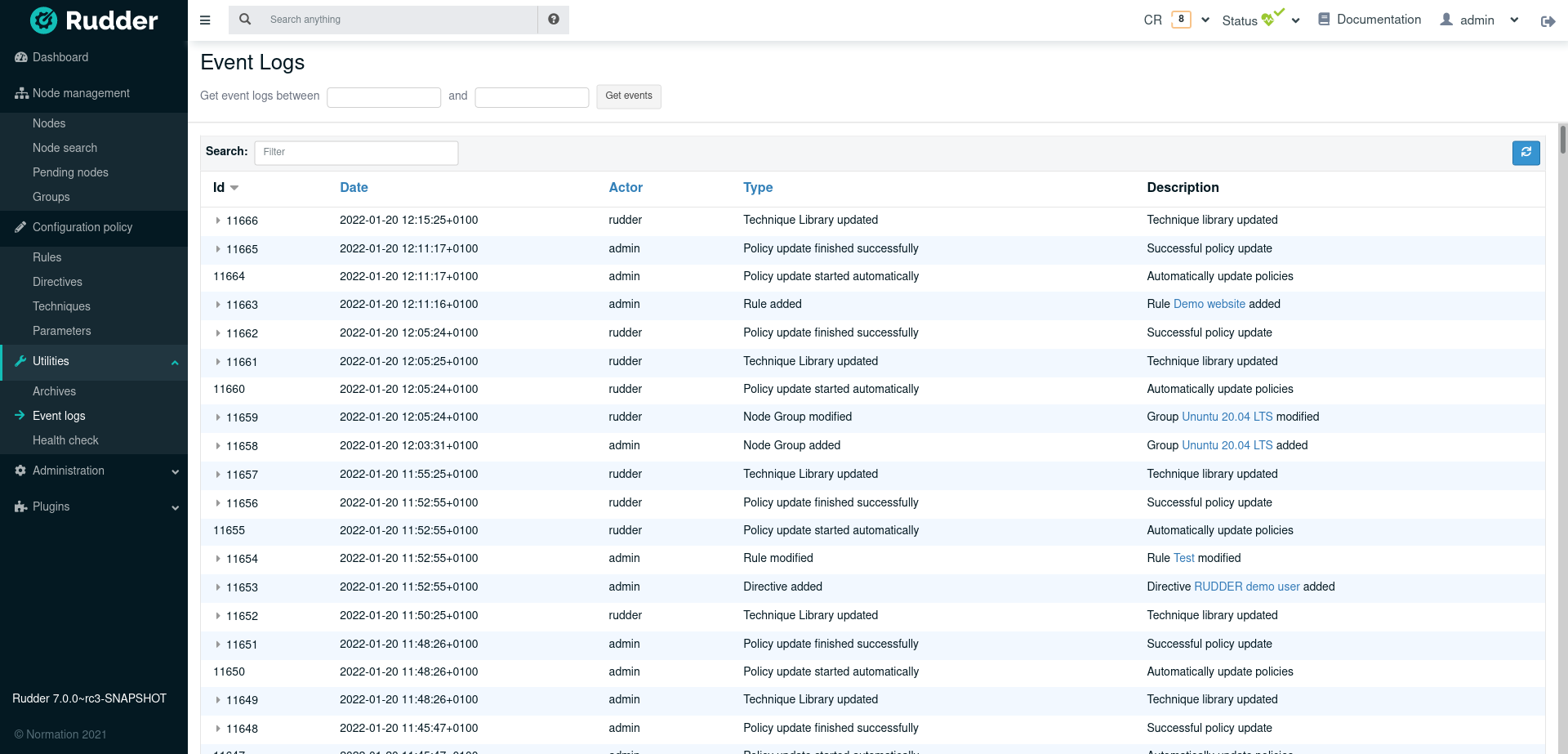1568x754 pixels.
Task: Go to Health check
Action: tap(65, 440)
